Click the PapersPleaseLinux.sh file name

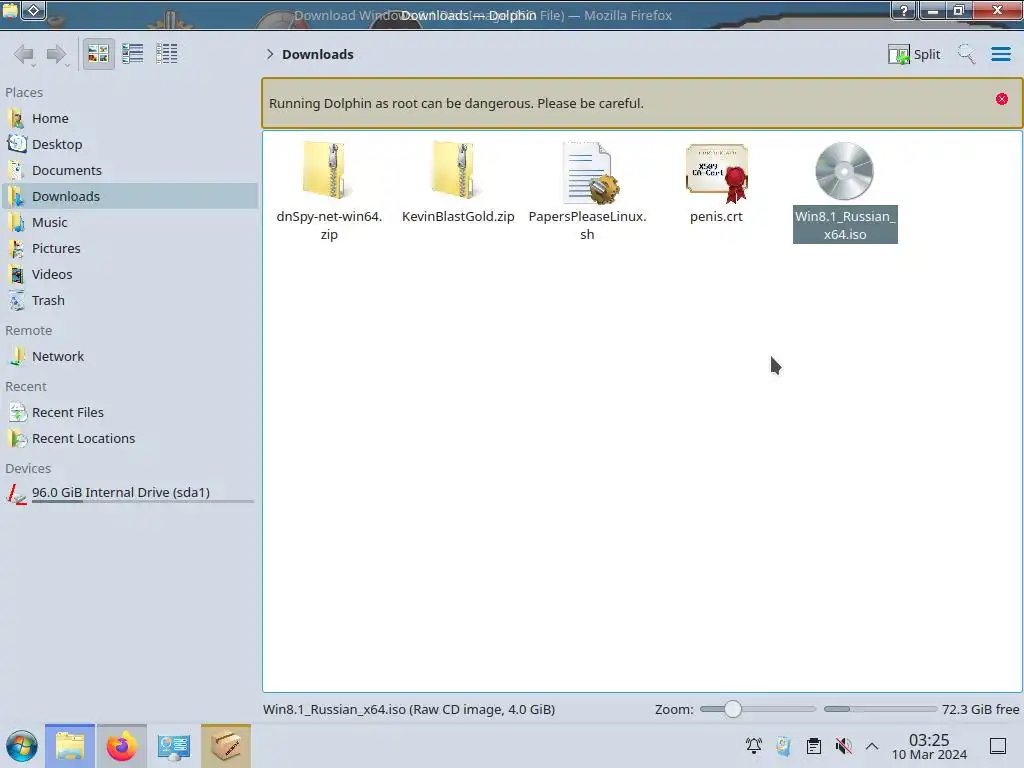tap(587, 225)
